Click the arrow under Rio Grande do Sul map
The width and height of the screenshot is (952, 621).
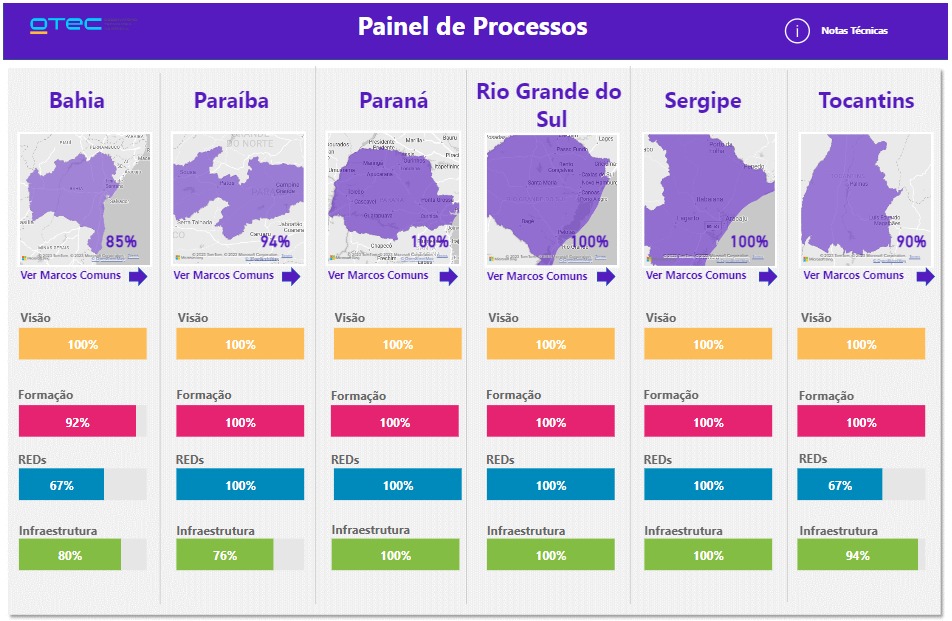coord(606,277)
